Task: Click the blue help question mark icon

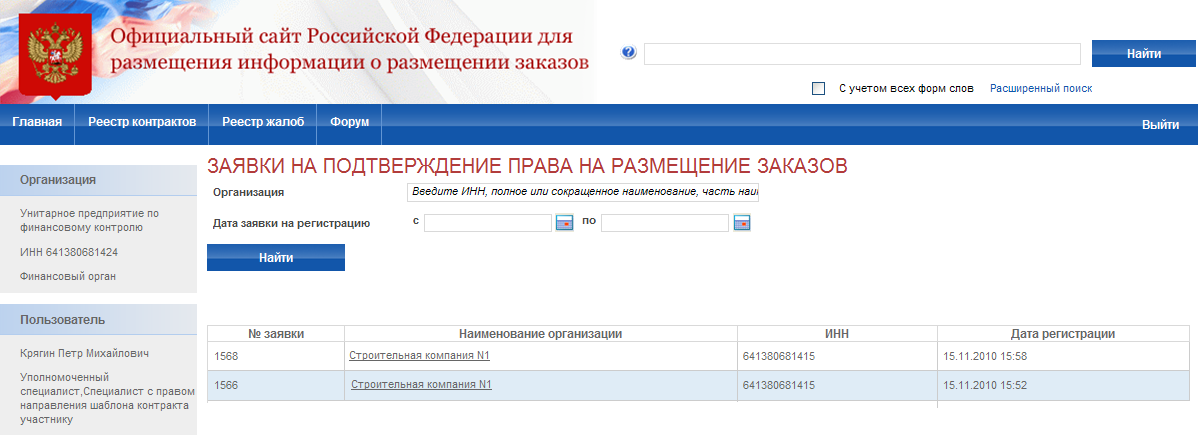Action: [x=629, y=53]
